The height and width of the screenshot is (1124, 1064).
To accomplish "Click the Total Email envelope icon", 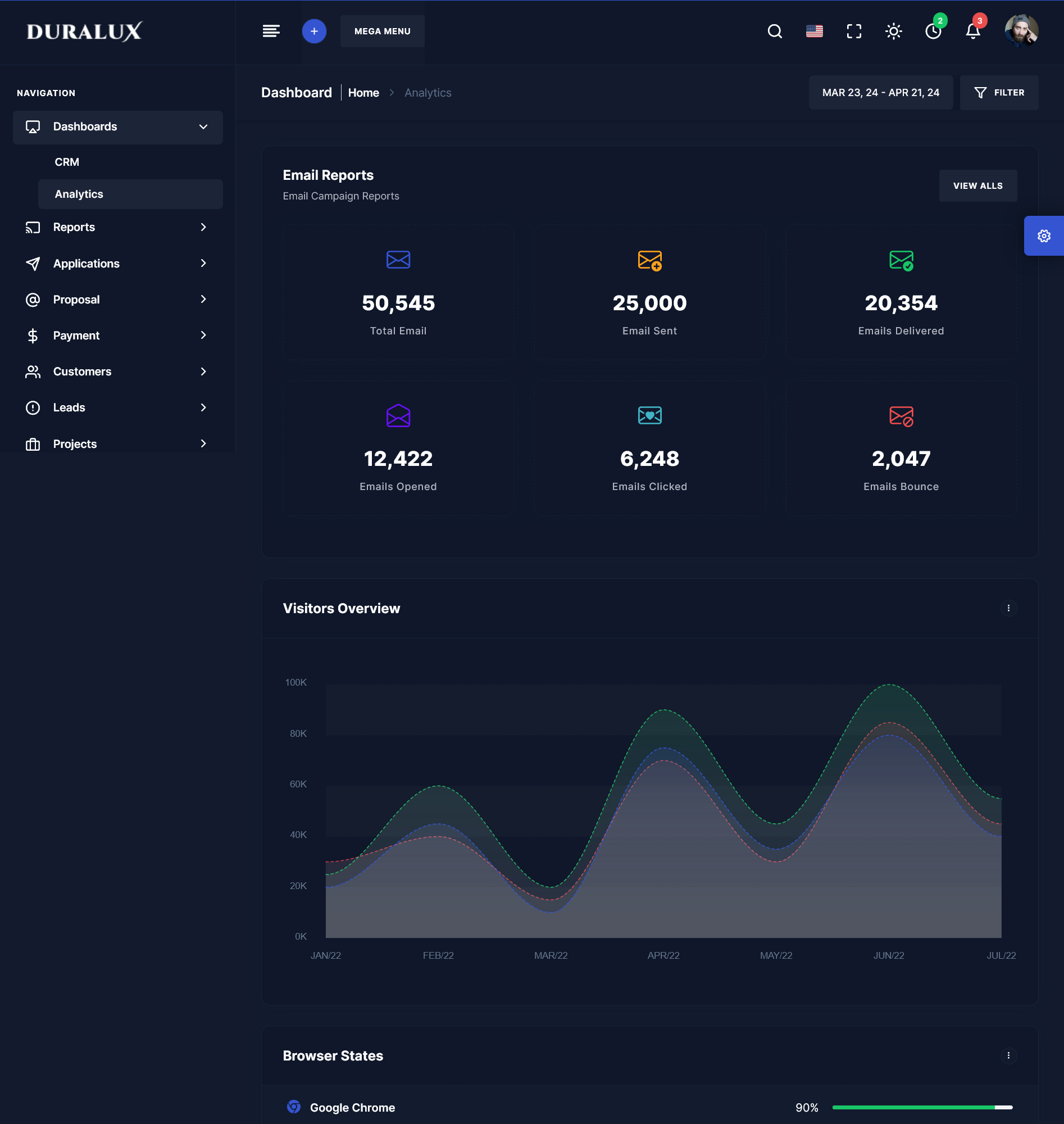I will [x=398, y=260].
